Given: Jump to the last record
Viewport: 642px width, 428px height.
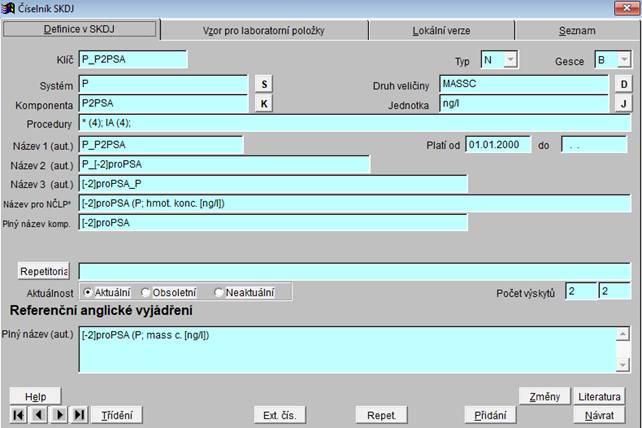Looking at the screenshot, I should click(x=79, y=414).
